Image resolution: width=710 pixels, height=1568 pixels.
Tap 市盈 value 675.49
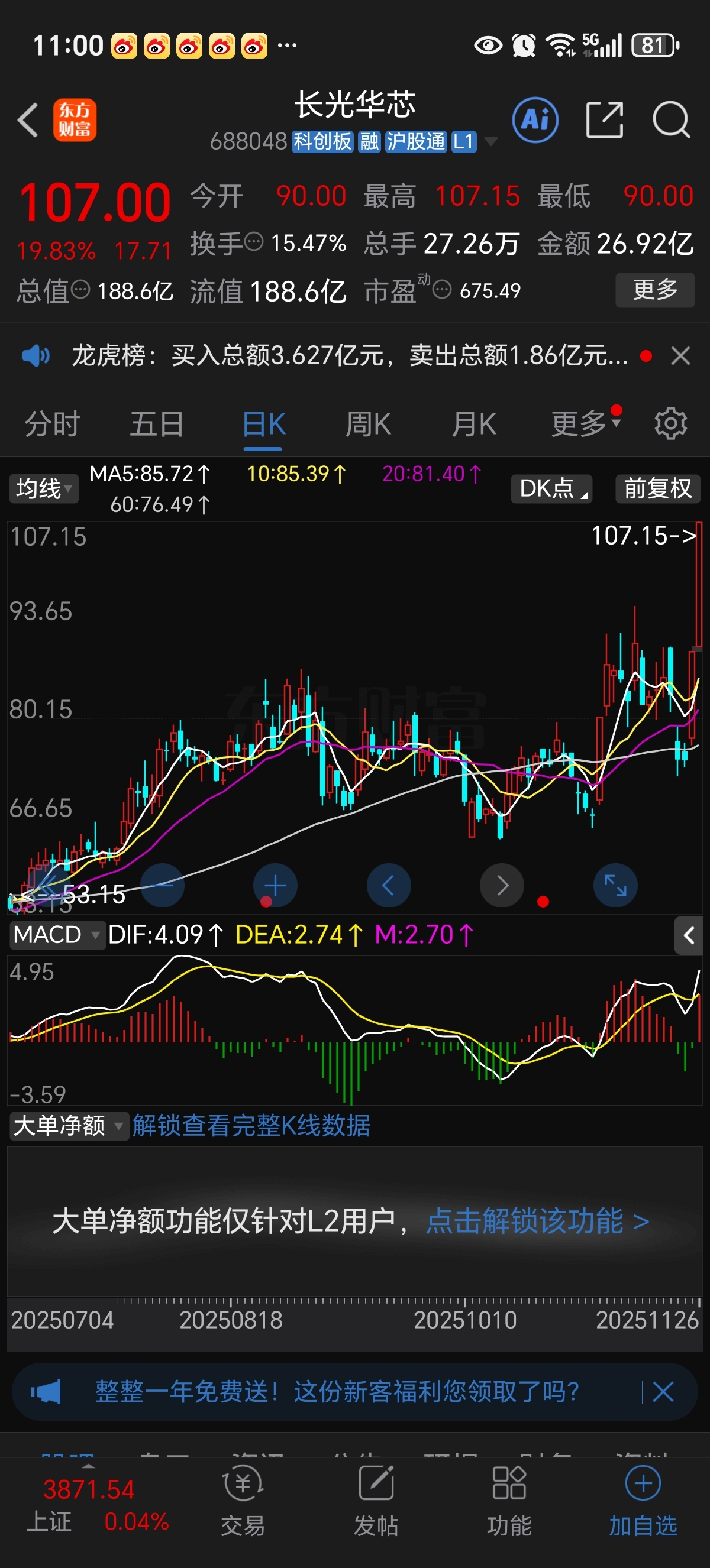490,291
